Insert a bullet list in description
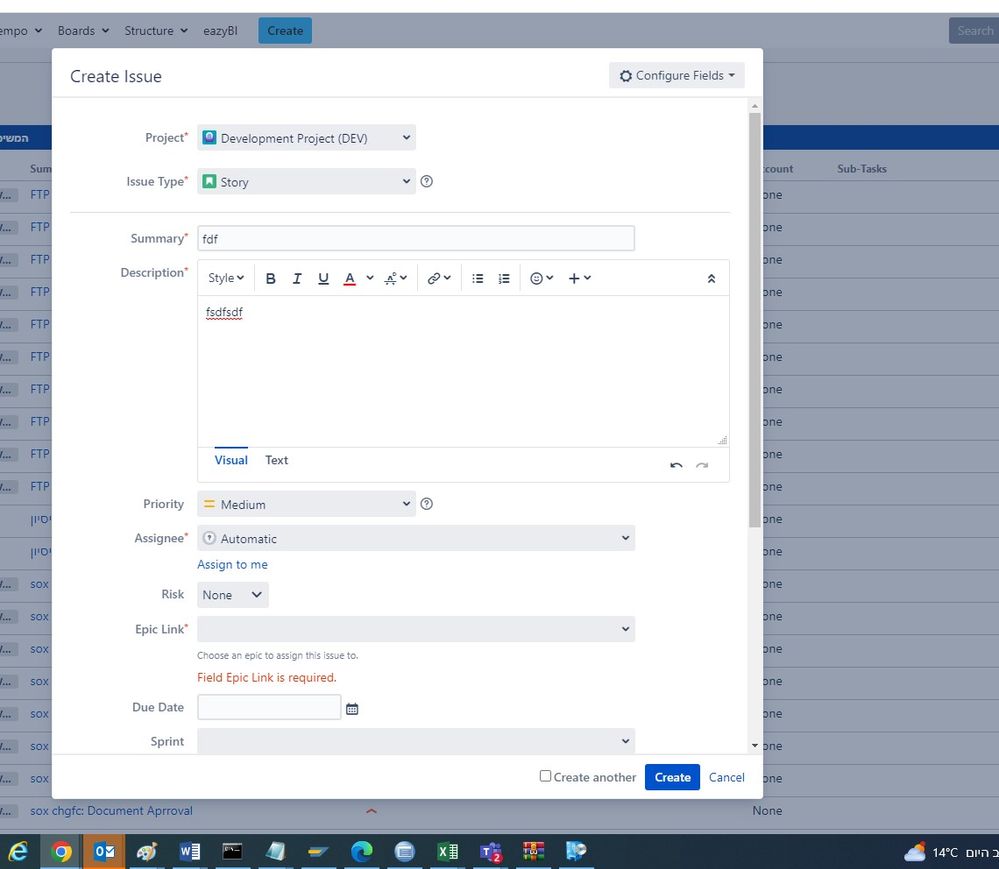 tap(477, 278)
